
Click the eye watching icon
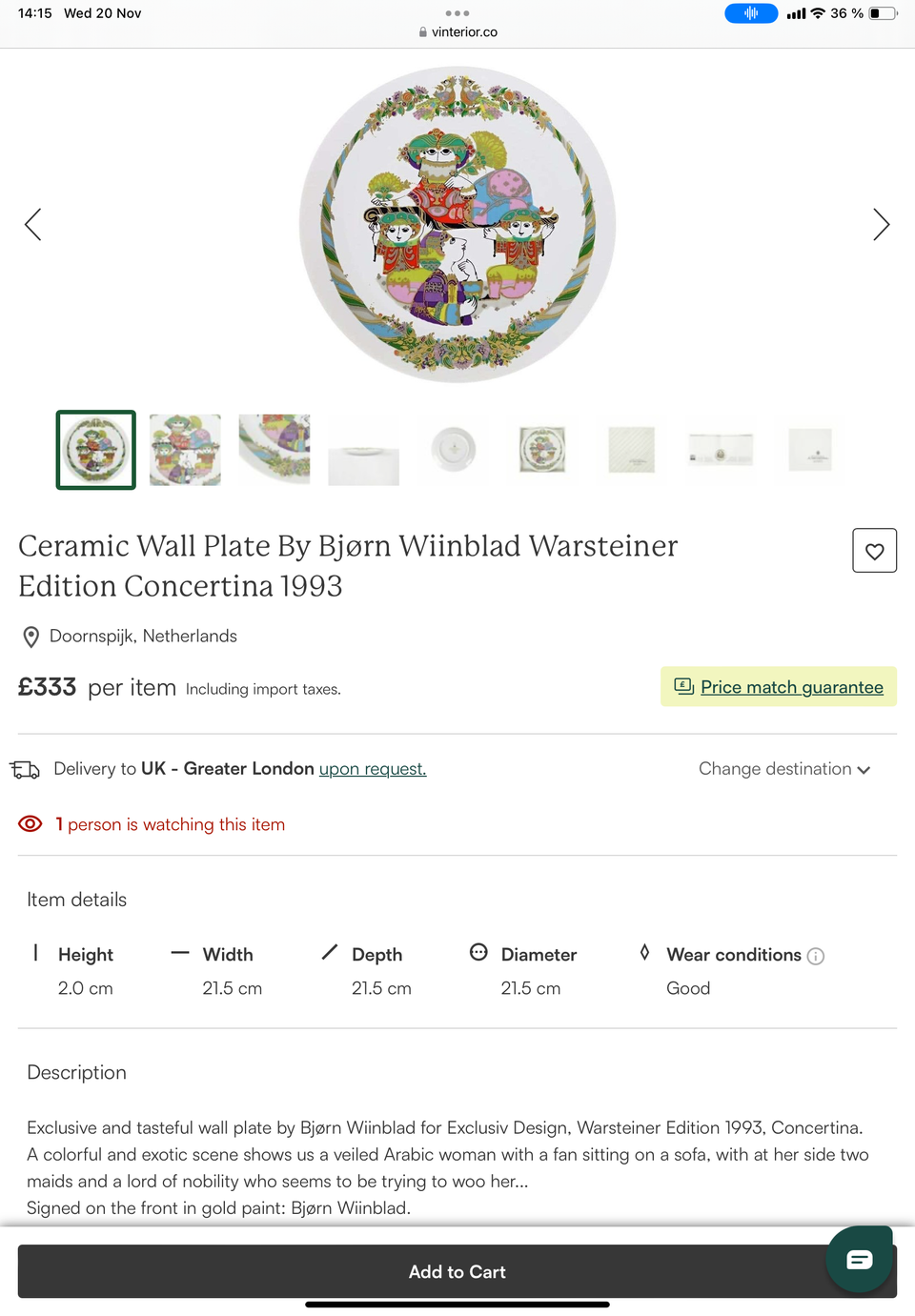30,824
